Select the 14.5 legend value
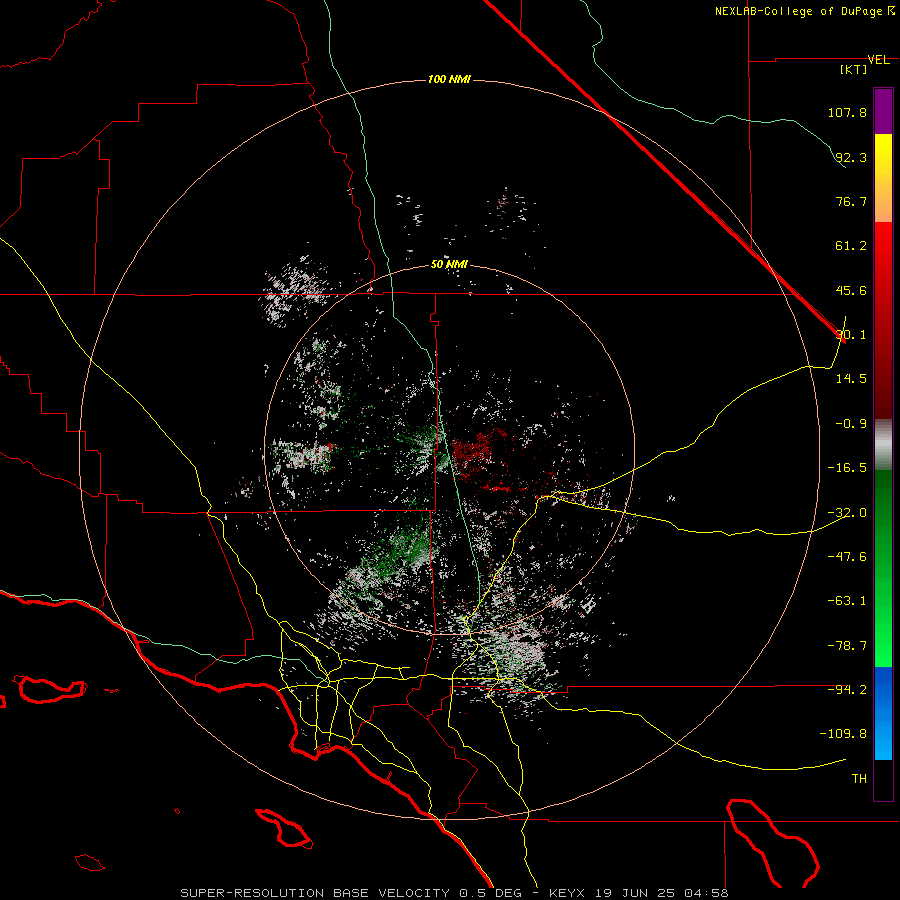The height and width of the screenshot is (900, 900). coord(851,379)
